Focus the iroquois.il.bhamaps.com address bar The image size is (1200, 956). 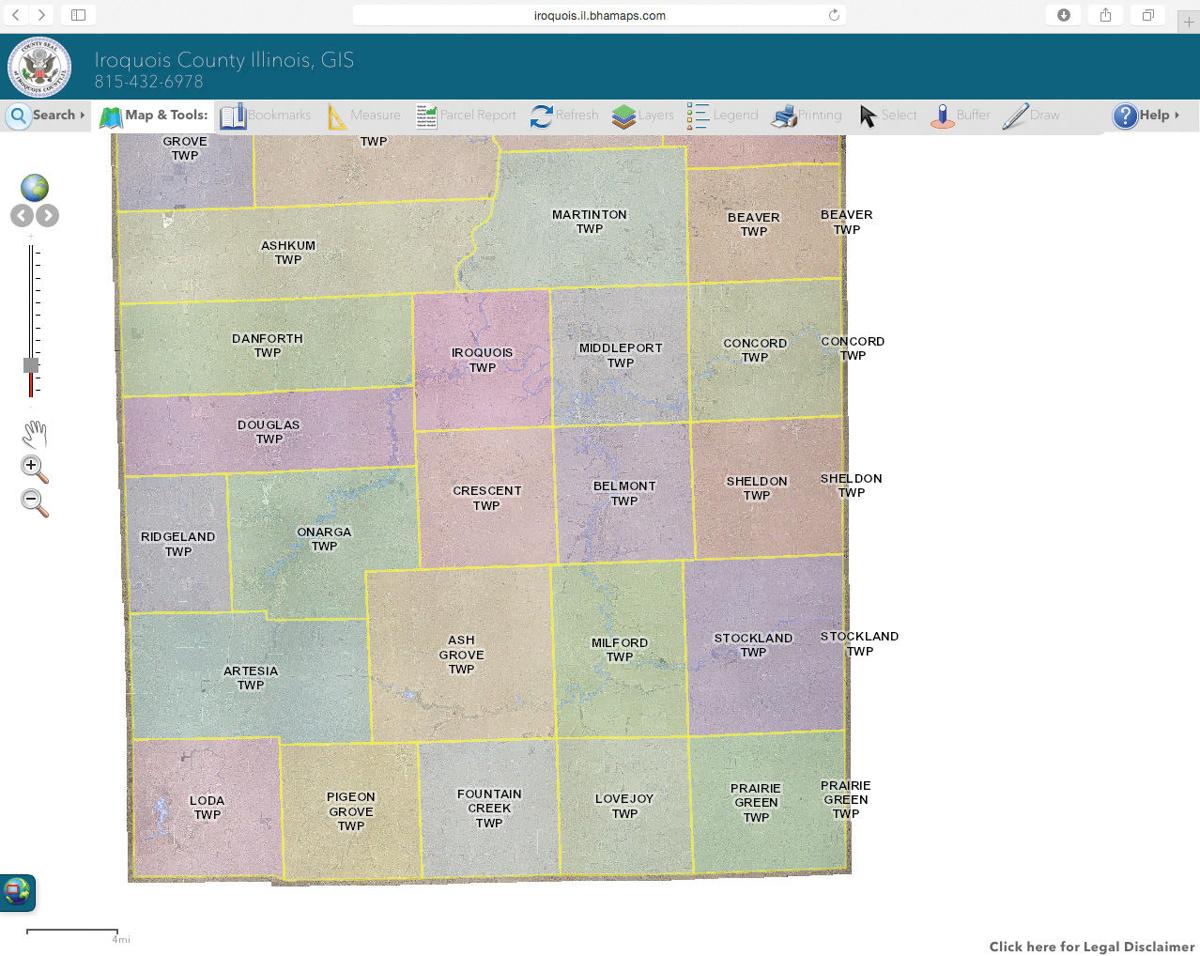click(600, 15)
